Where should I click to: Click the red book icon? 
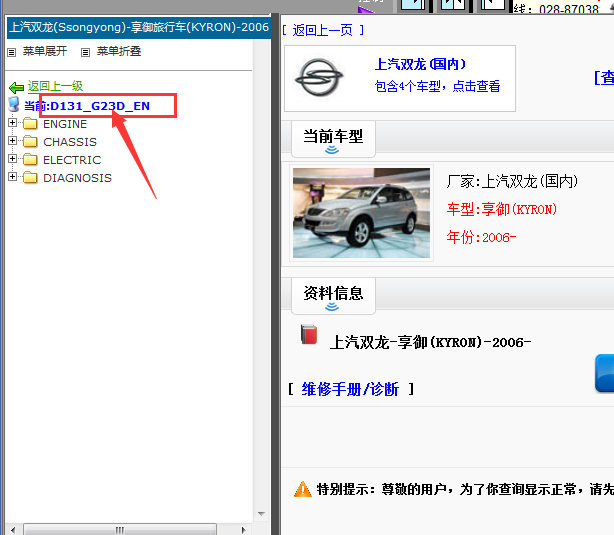[x=309, y=334]
